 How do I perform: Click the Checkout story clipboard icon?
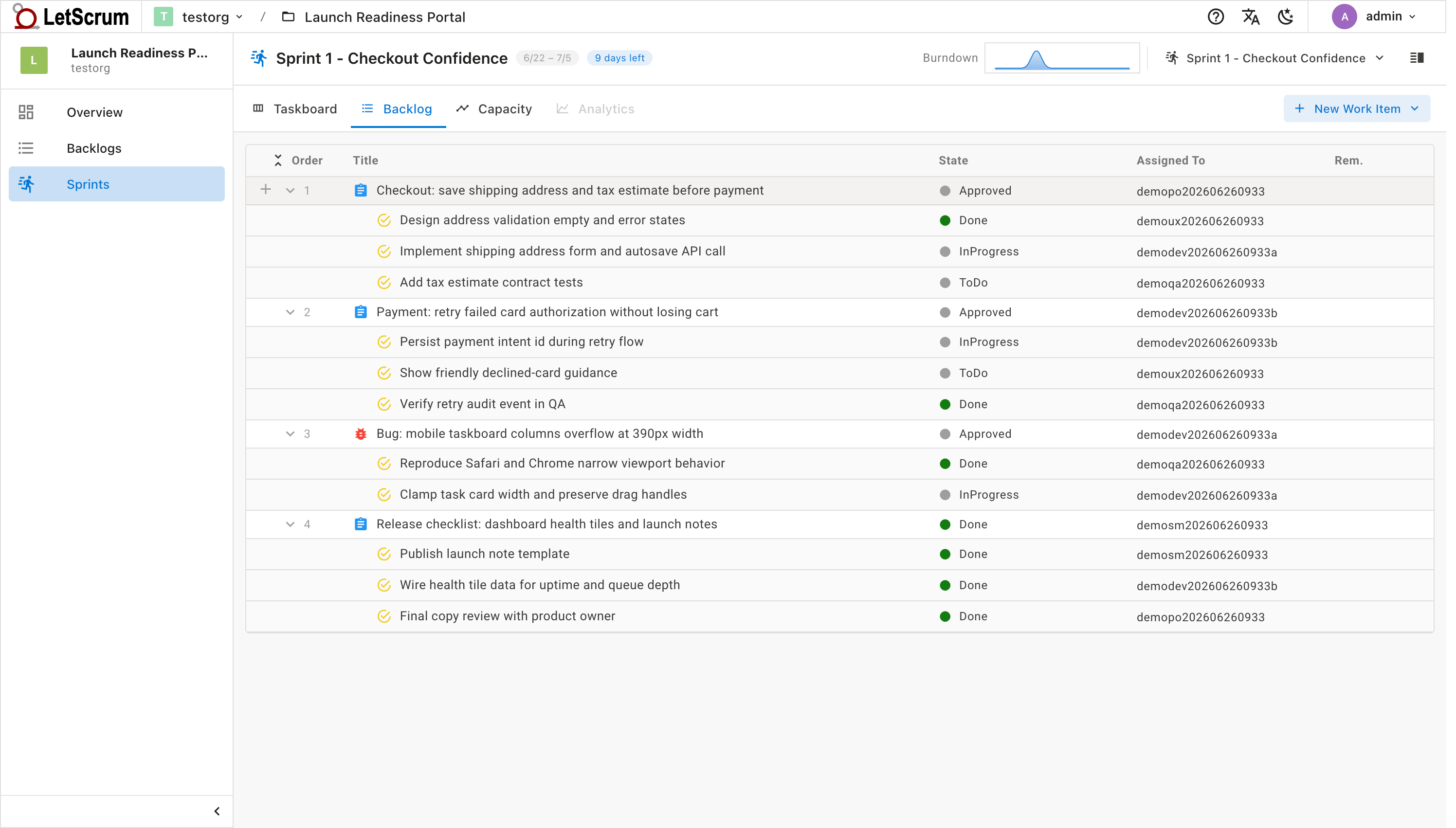361,191
